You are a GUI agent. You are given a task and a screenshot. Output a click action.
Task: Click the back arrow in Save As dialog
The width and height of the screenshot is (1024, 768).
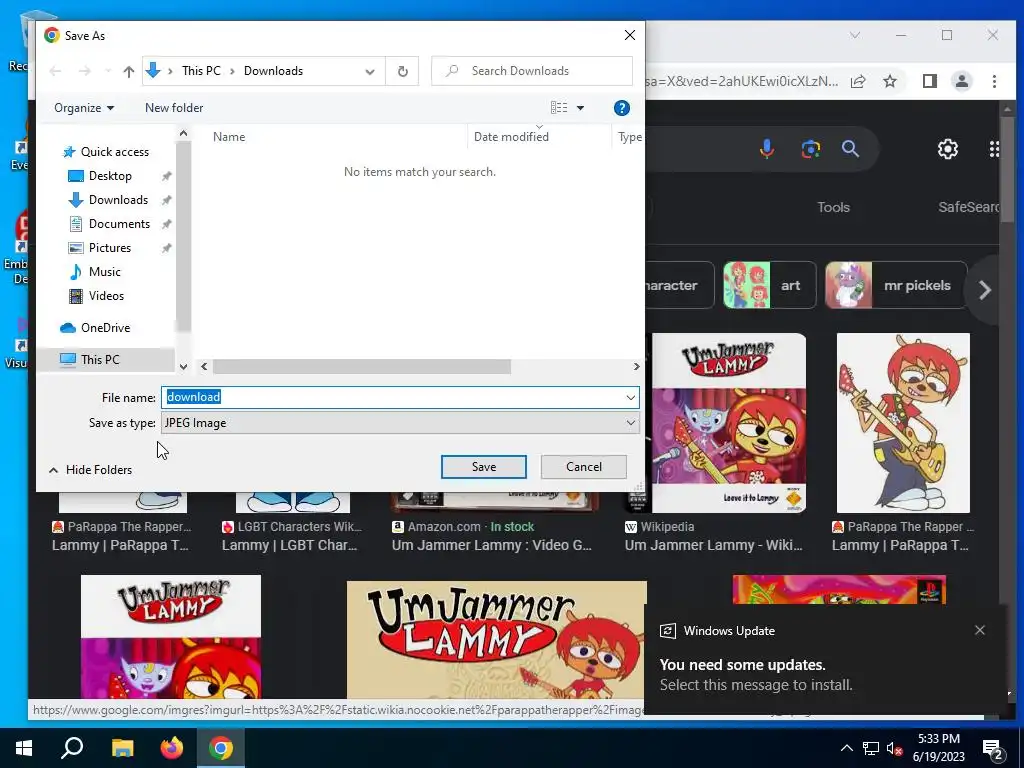point(56,71)
